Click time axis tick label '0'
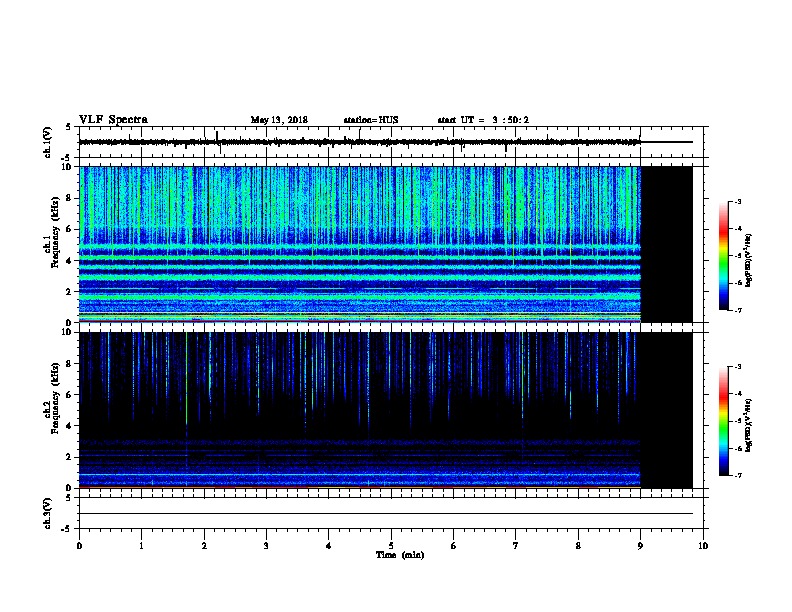 [x=79, y=545]
